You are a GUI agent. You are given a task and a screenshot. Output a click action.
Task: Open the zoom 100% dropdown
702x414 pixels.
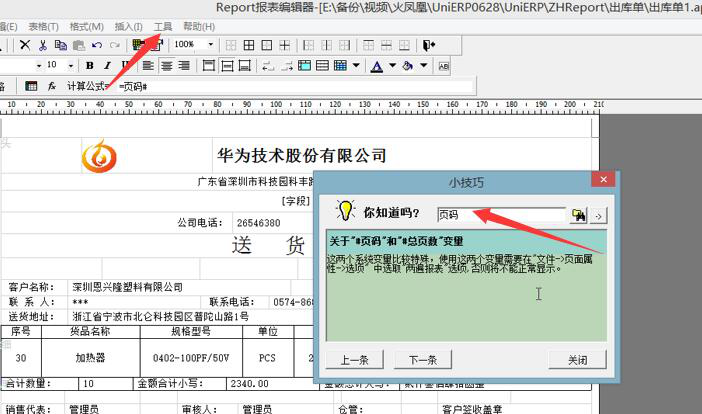[210, 44]
